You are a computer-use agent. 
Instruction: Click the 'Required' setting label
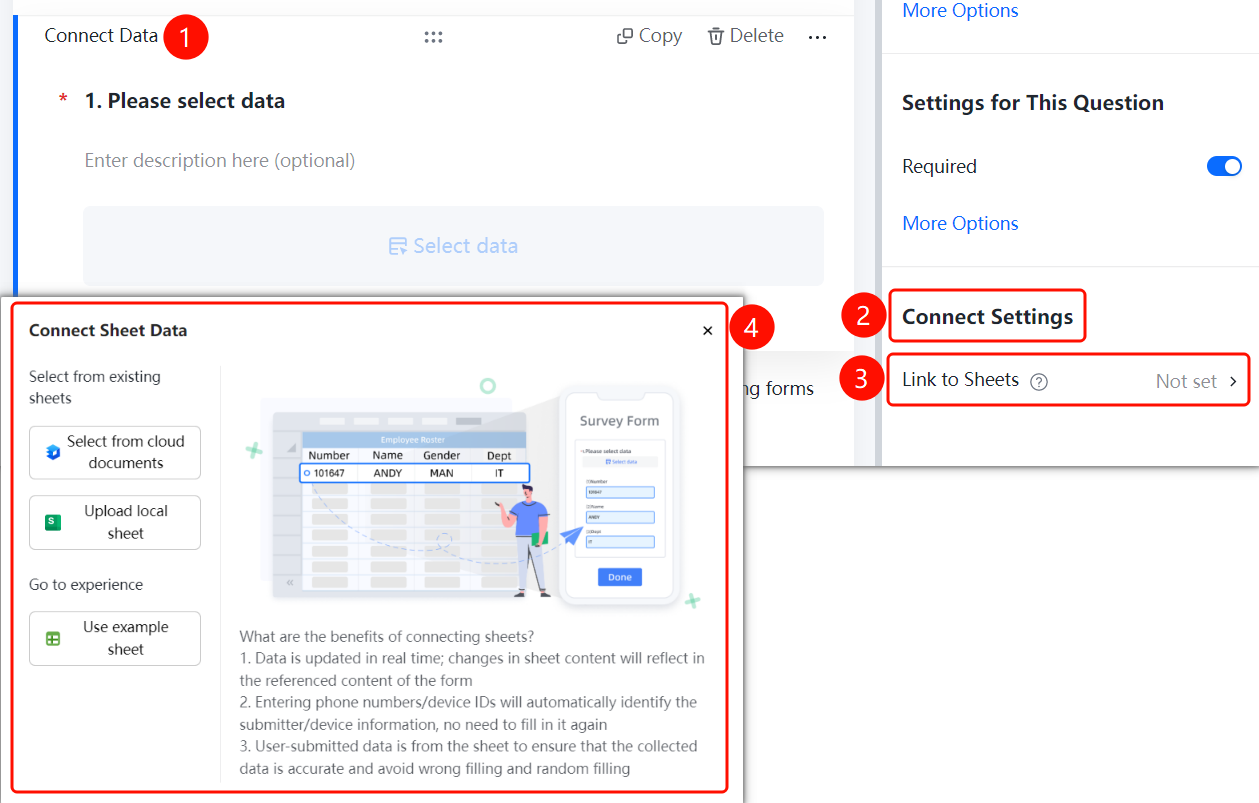pyautogui.click(x=939, y=166)
